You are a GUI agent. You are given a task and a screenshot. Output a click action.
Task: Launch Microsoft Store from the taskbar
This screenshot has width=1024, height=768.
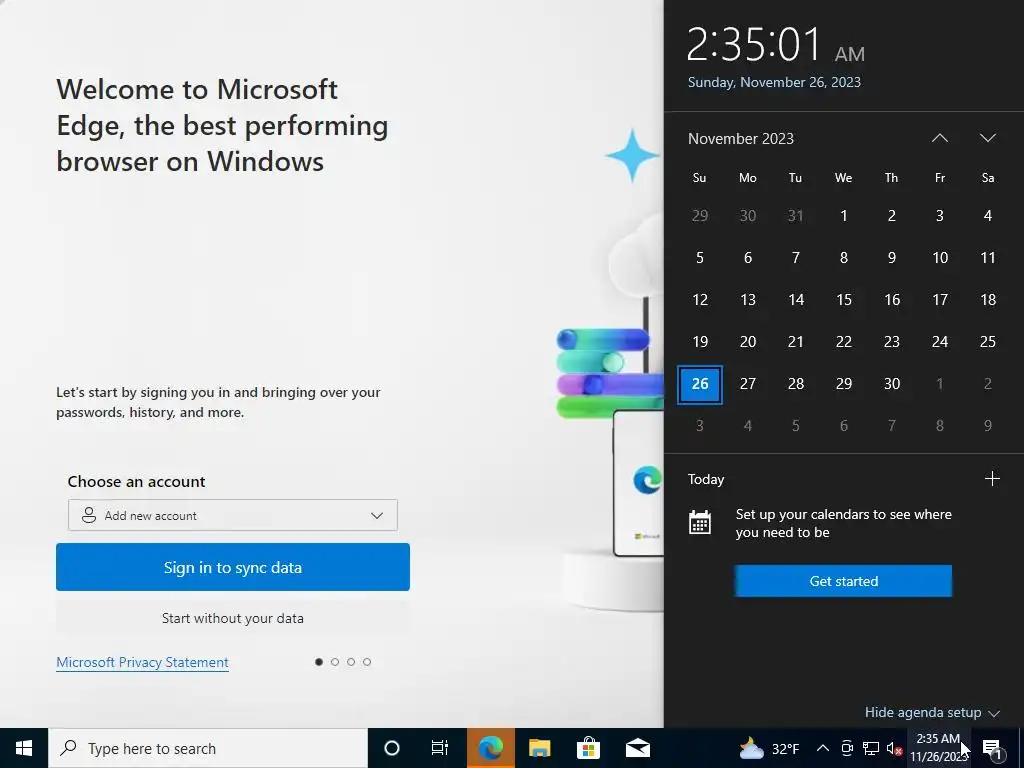[588, 748]
